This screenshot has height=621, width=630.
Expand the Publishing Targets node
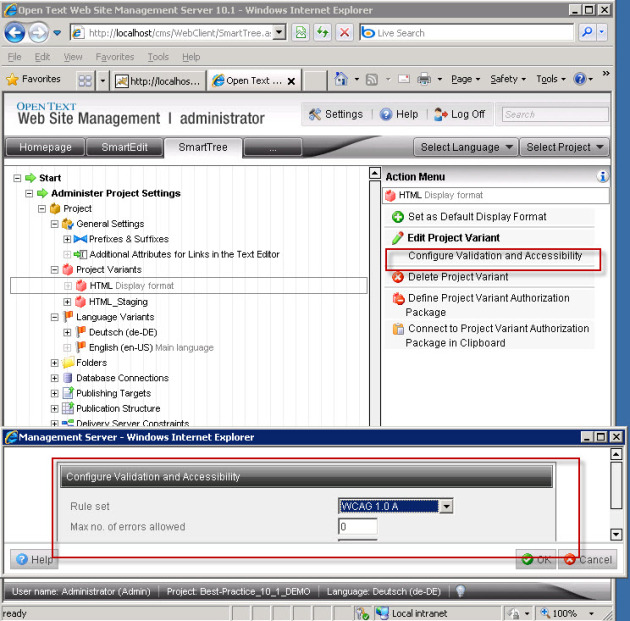coord(55,393)
